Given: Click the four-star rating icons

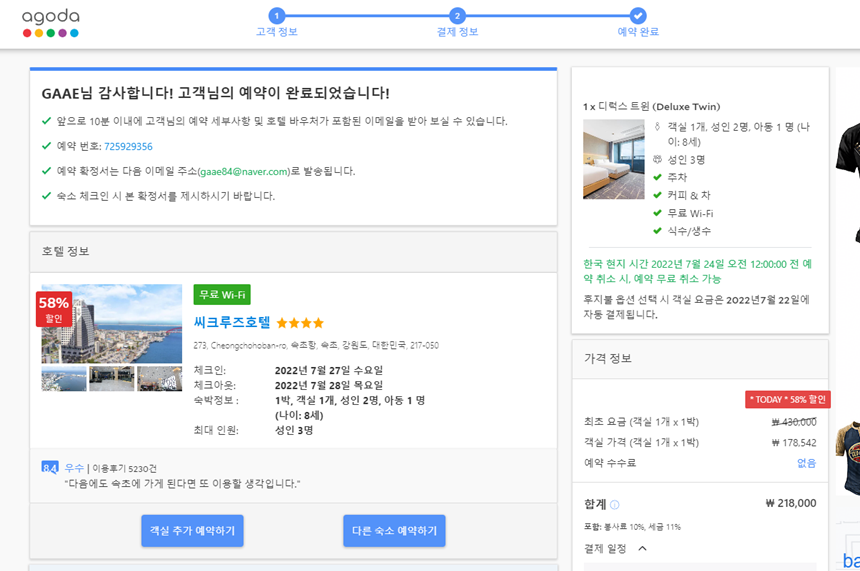Looking at the screenshot, I should click(x=300, y=323).
